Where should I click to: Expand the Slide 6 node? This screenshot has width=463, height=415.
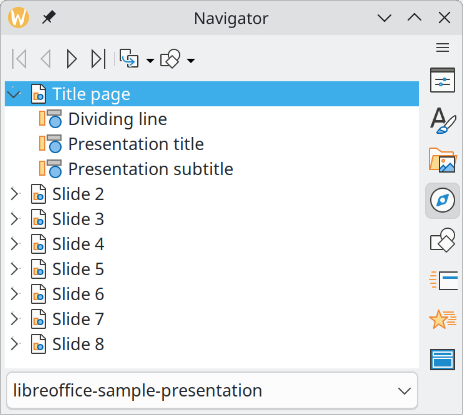[x=14, y=294]
